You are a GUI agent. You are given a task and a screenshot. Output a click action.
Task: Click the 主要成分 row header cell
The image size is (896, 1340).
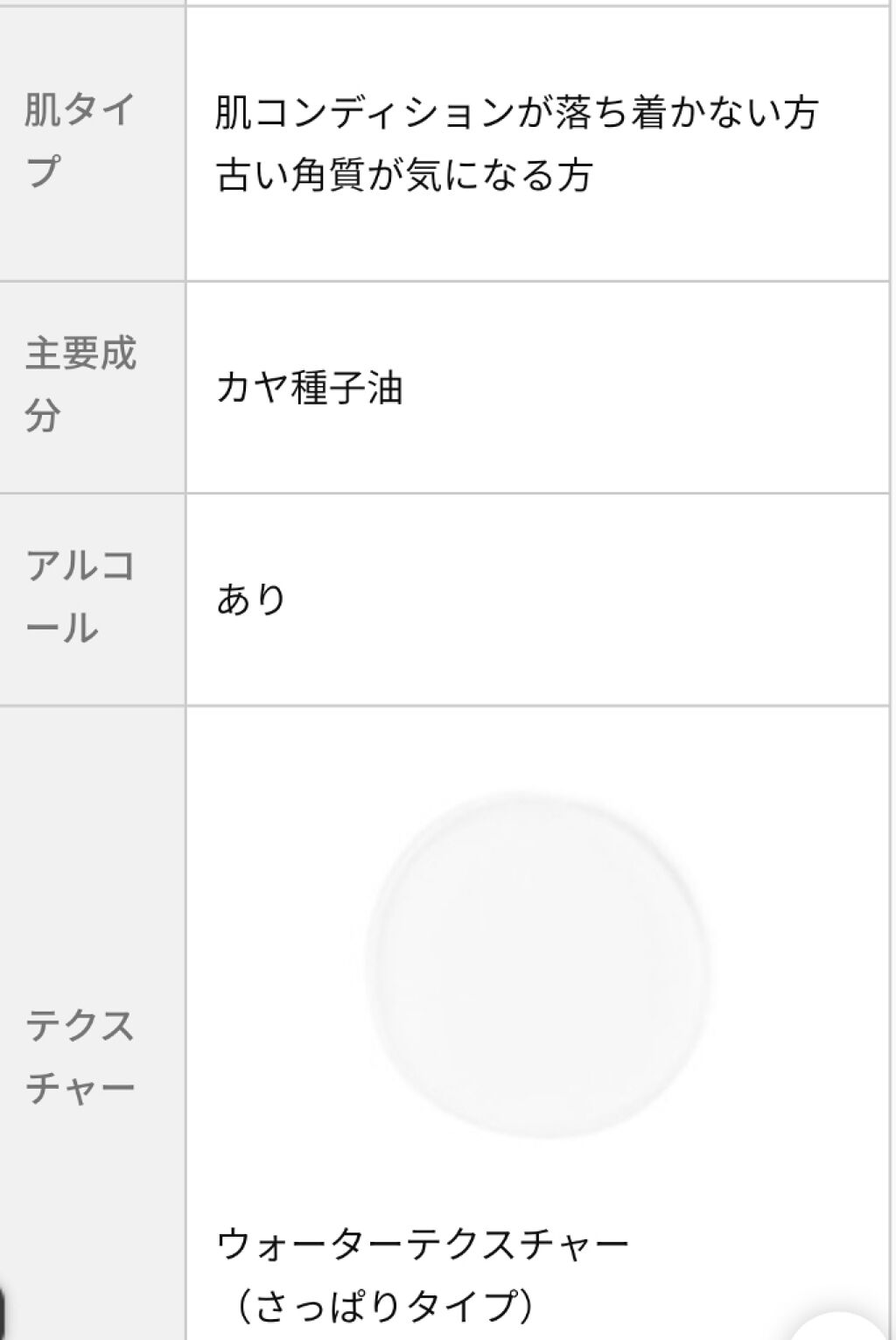pyautogui.click(x=91, y=386)
